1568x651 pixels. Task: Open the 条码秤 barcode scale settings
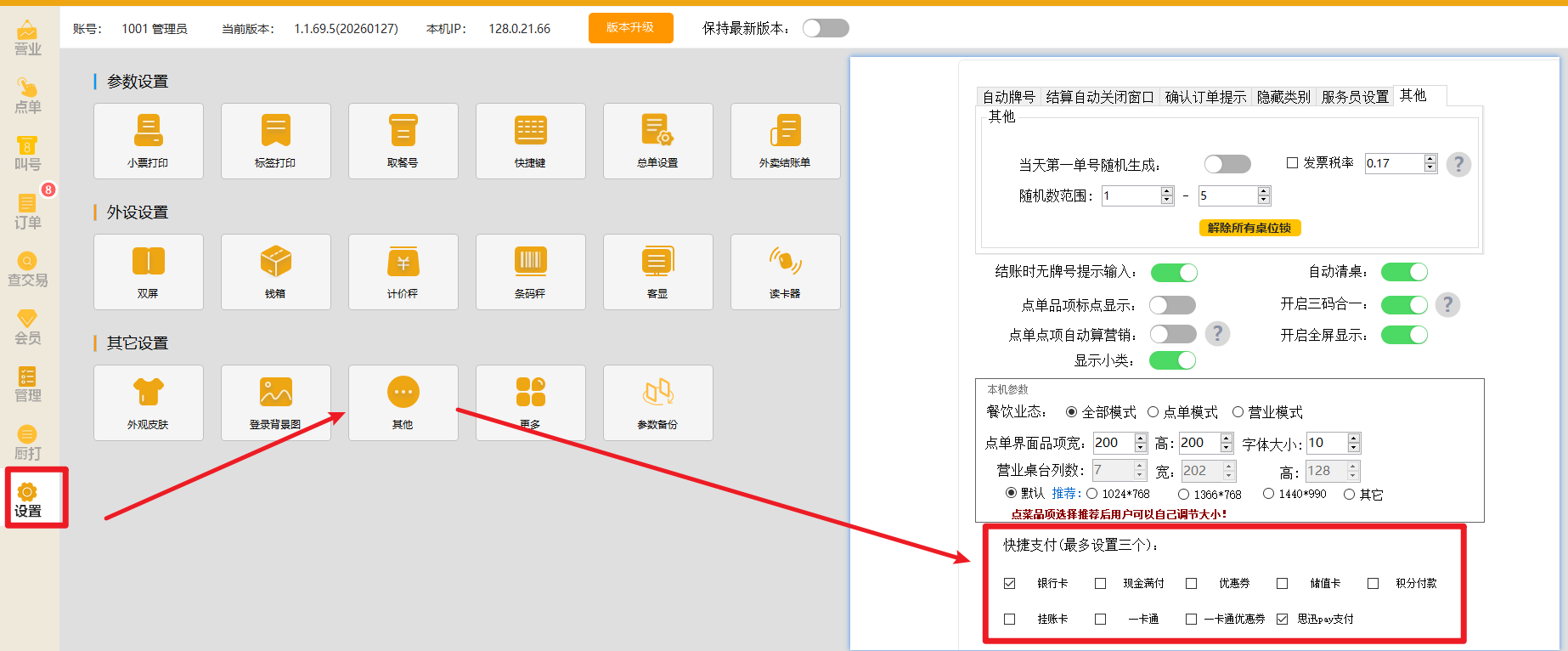[x=530, y=271]
